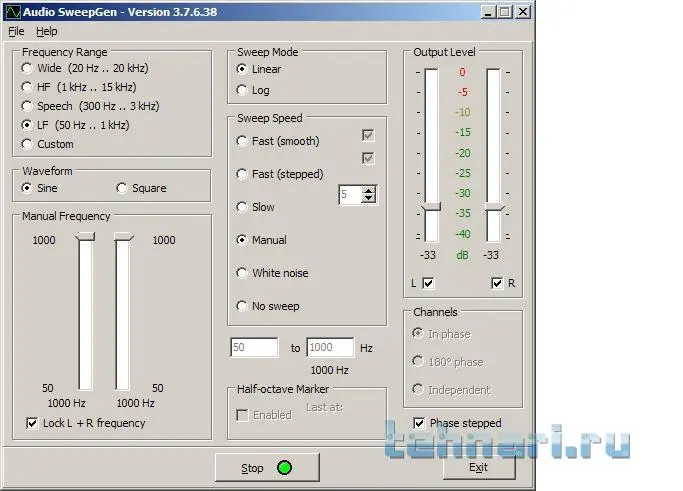The width and height of the screenshot is (683, 491).
Task: Toggle the R channel output checkbox
Action: point(497,283)
